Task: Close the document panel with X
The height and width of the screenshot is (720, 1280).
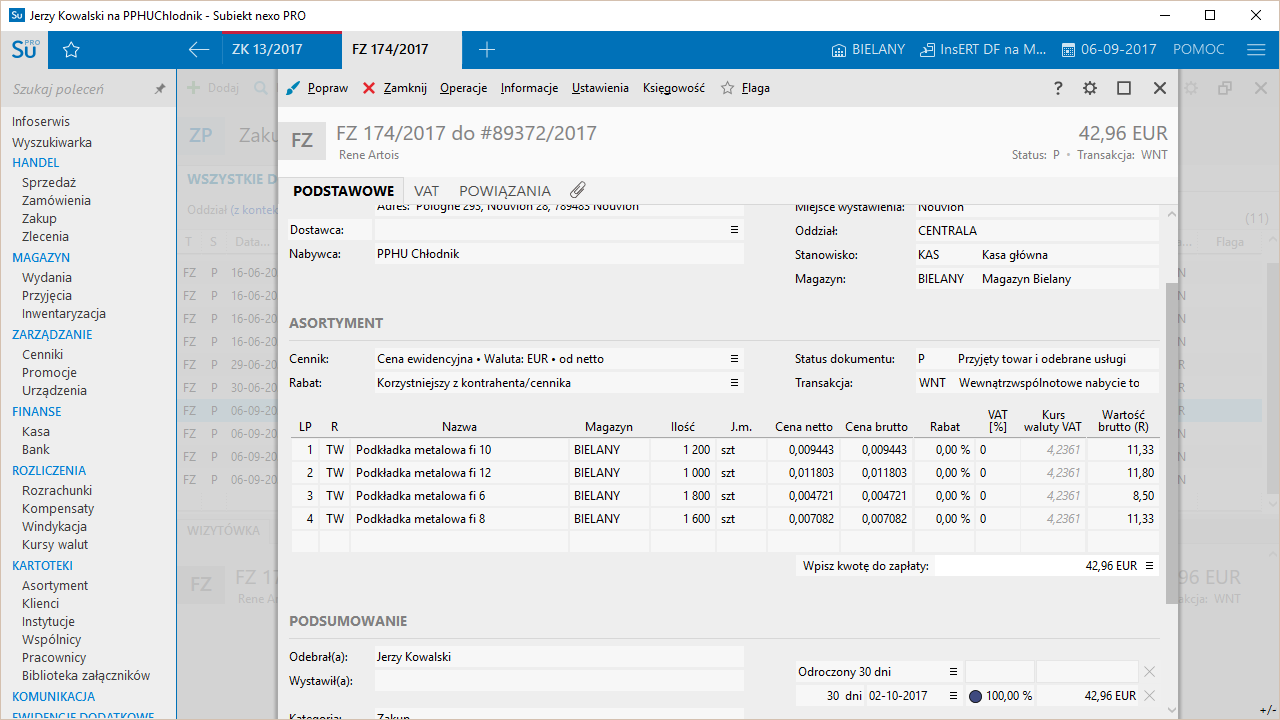Action: coord(1160,88)
